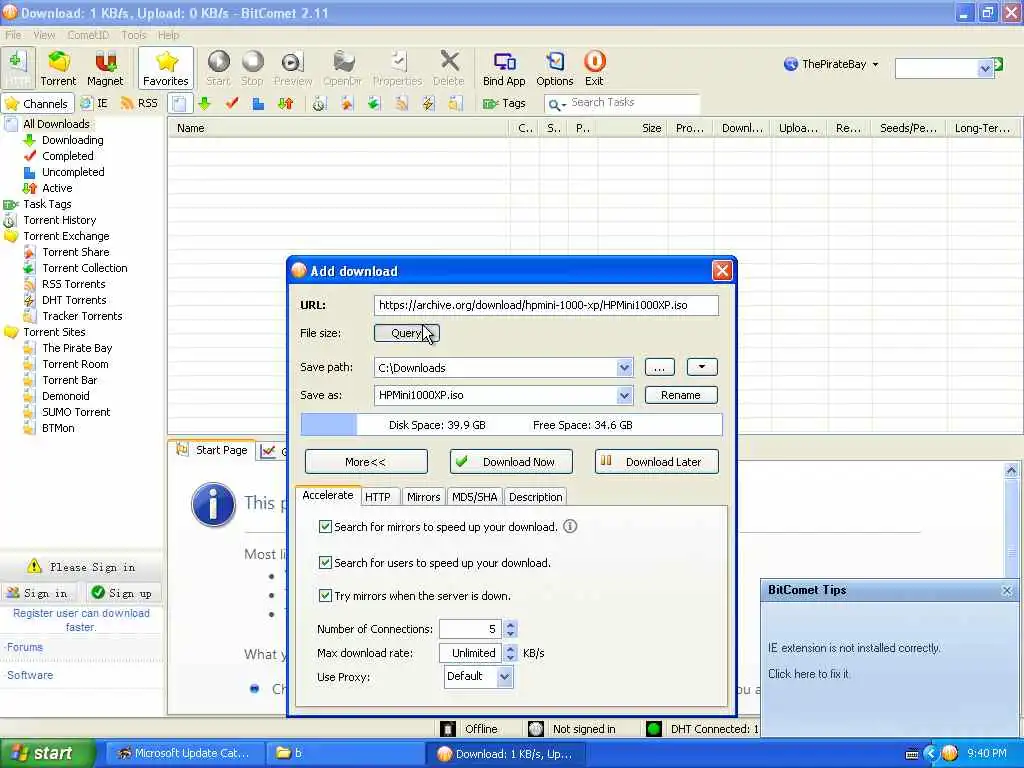Click the Forums link
Viewport: 1024px width, 768px height.
pos(25,647)
